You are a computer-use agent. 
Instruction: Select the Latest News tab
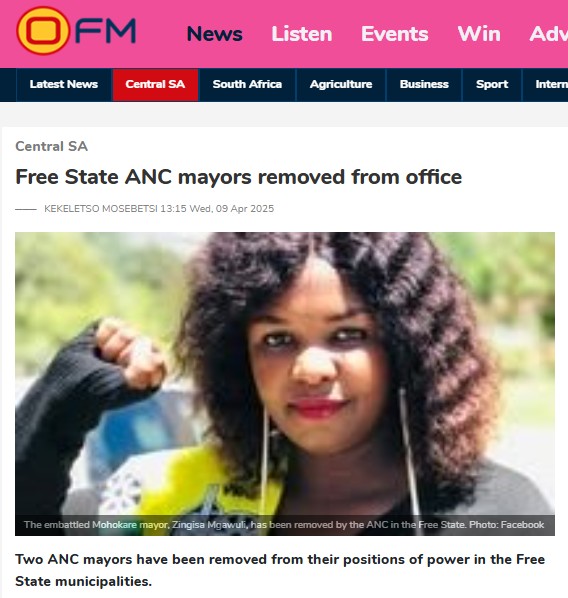tap(64, 84)
